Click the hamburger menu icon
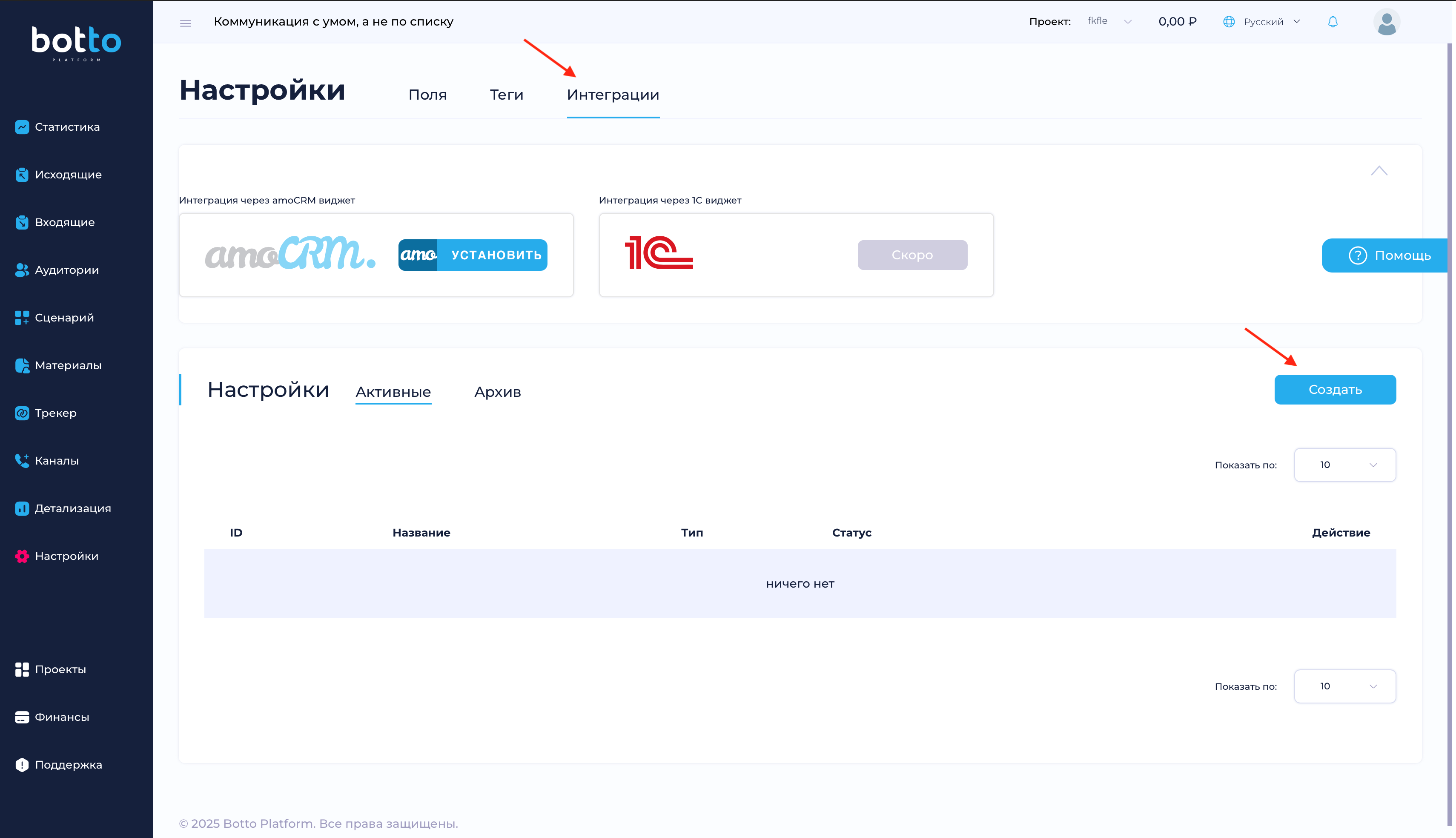This screenshot has height=838, width=1456. (x=185, y=23)
